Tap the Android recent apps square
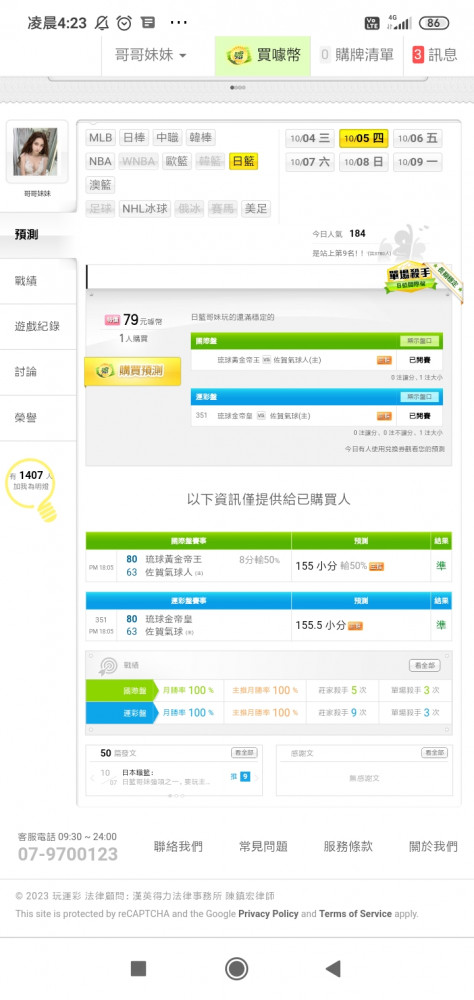The height and width of the screenshot is (1000, 474). [138, 969]
